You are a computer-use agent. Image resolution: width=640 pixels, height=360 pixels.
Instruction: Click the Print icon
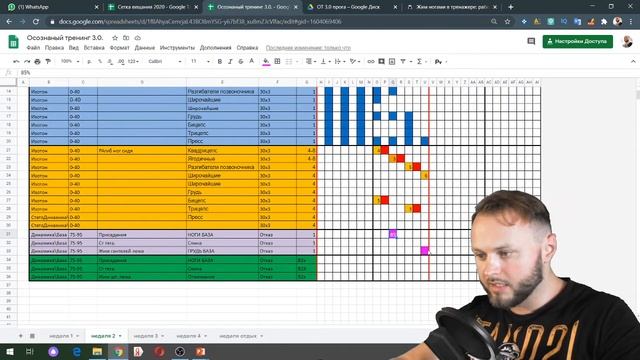pyautogui.click(x=38, y=62)
